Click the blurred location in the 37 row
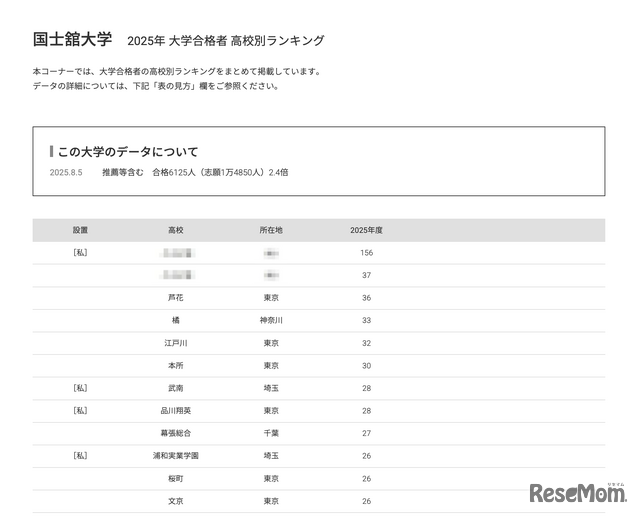 [271, 276]
